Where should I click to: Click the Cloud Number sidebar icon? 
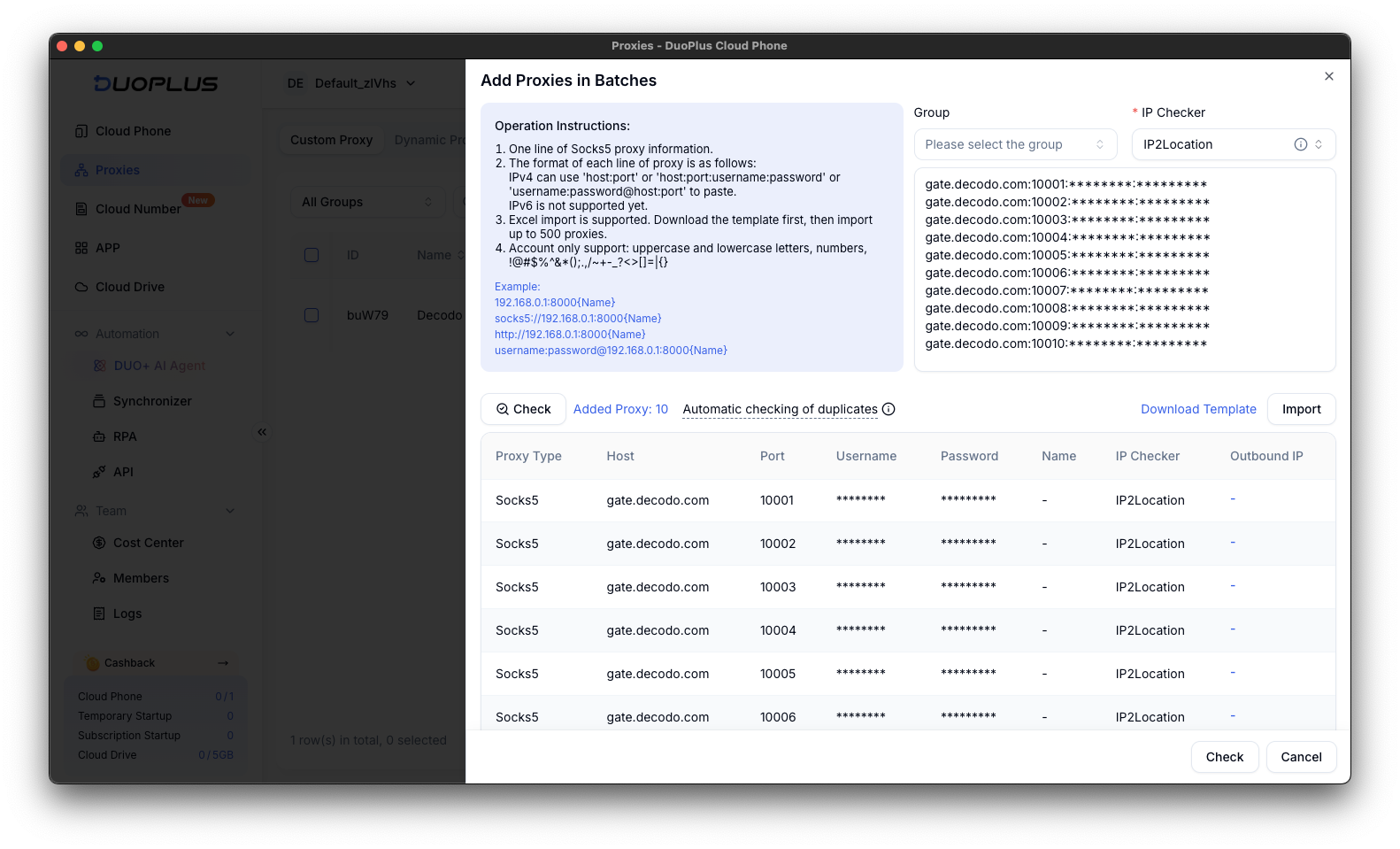tap(81, 209)
